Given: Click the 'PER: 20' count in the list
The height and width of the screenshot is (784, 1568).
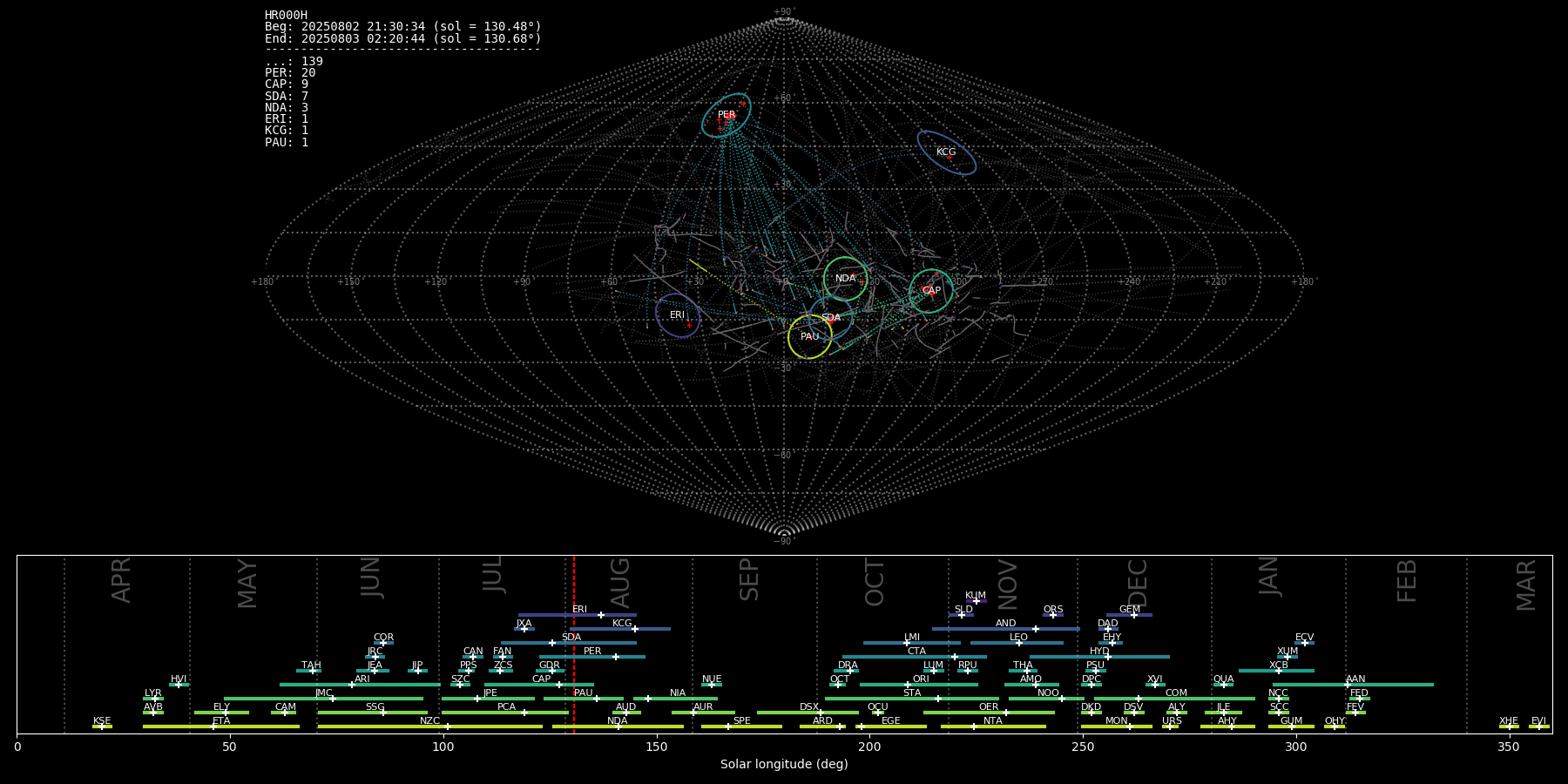Looking at the screenshot, I should tap(290, 73).
